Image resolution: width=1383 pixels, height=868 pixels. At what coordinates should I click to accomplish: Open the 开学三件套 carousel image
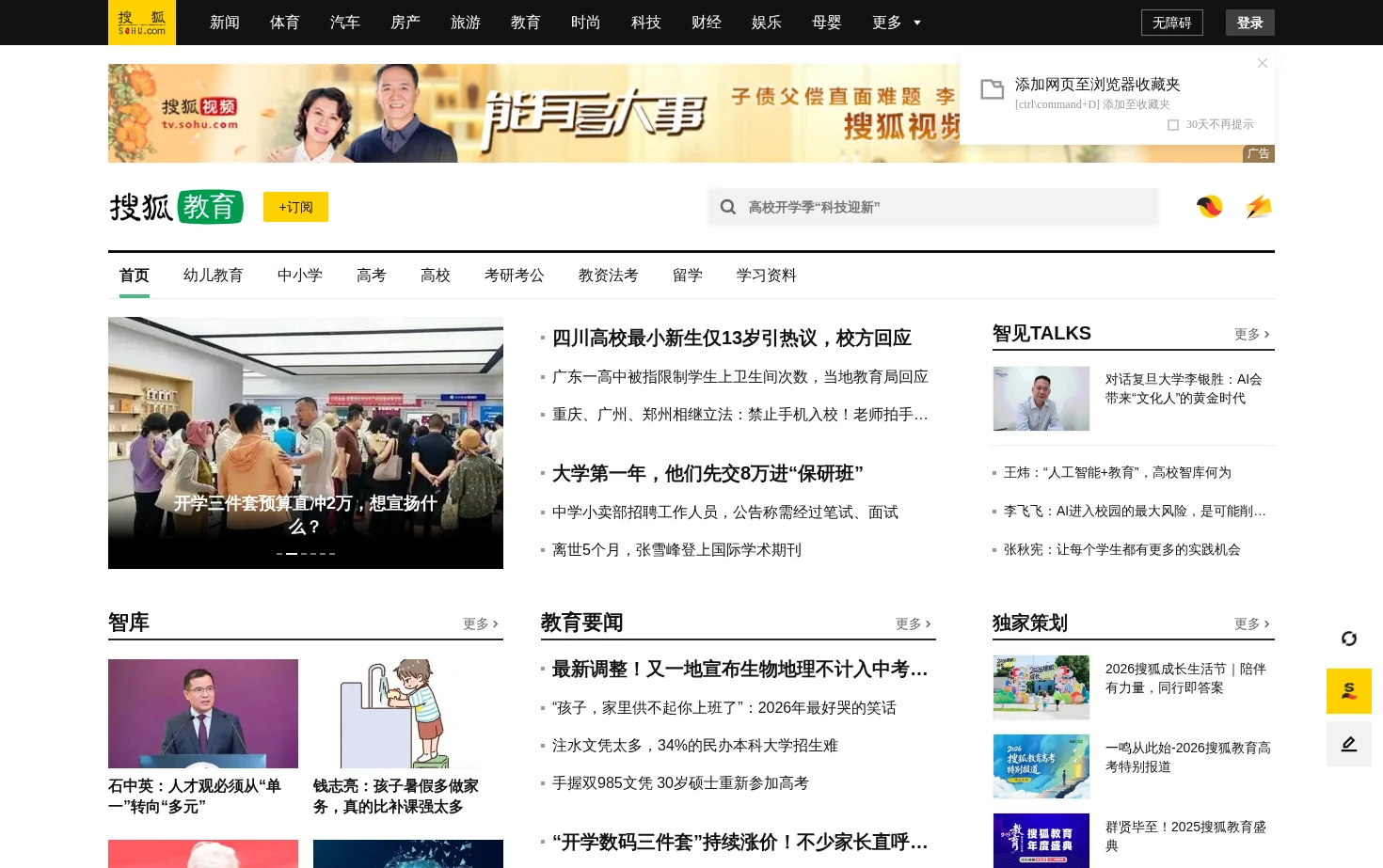[306, 443]
